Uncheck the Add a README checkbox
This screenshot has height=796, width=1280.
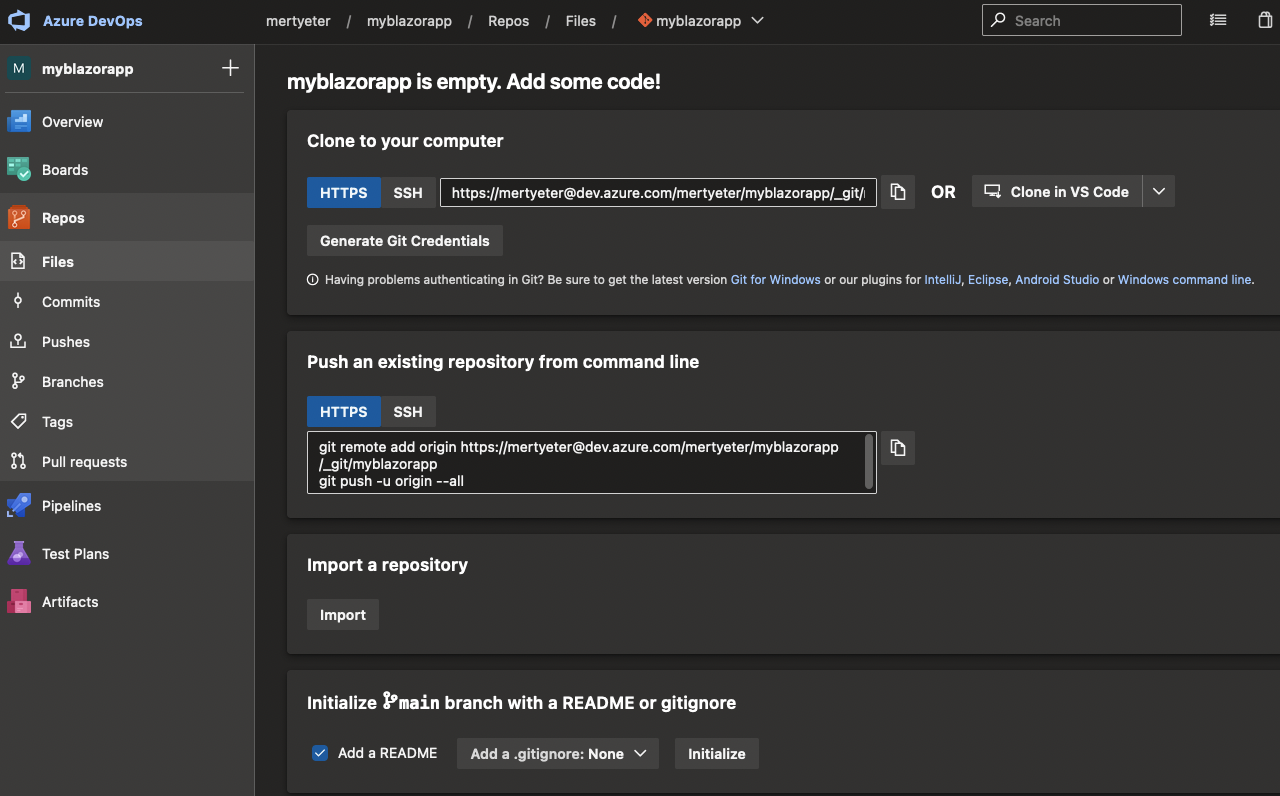click(320, 753)
